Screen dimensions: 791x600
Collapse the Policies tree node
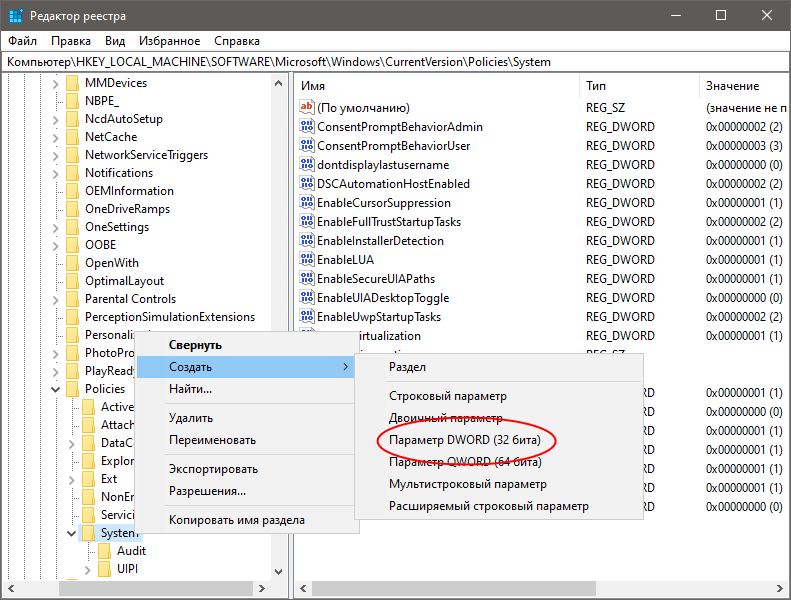point(56,389)
